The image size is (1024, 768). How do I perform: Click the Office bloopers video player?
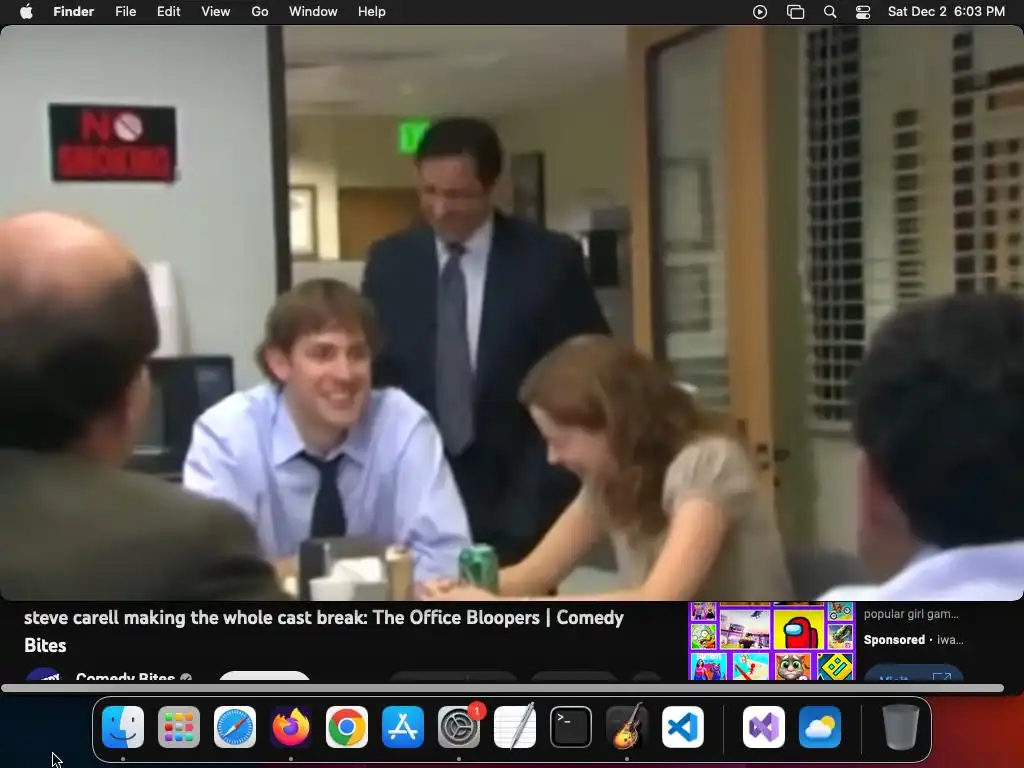coord(512,313)
